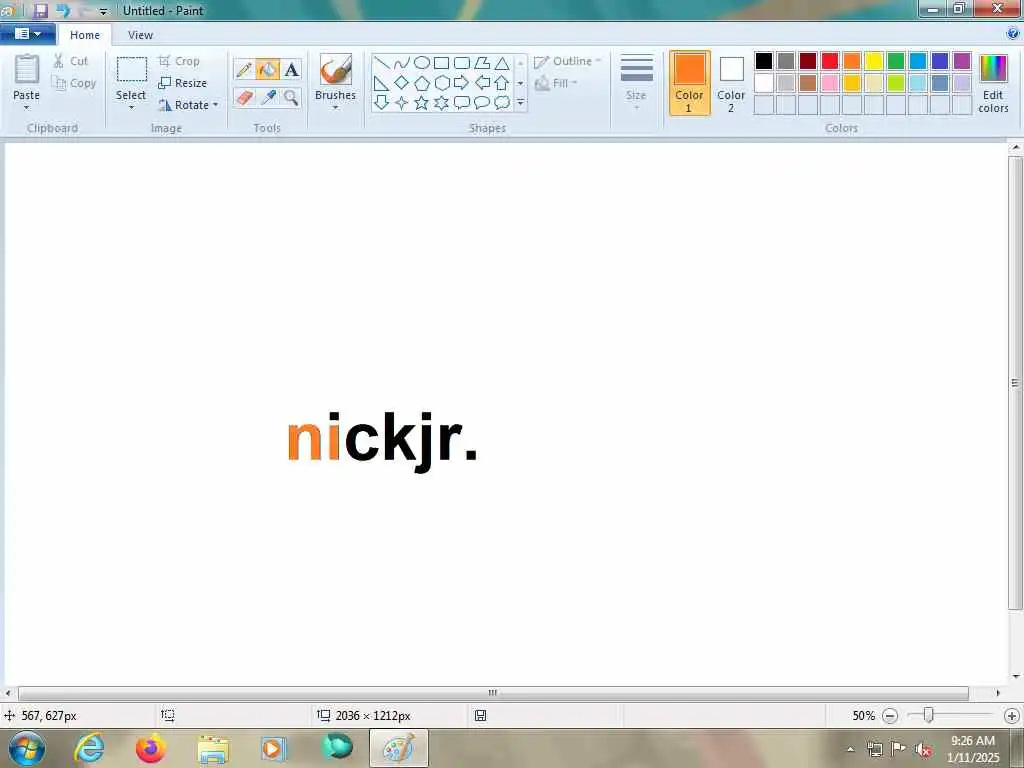
Task: Pick the yellow color swatch
Action: [x=874, y=61]
